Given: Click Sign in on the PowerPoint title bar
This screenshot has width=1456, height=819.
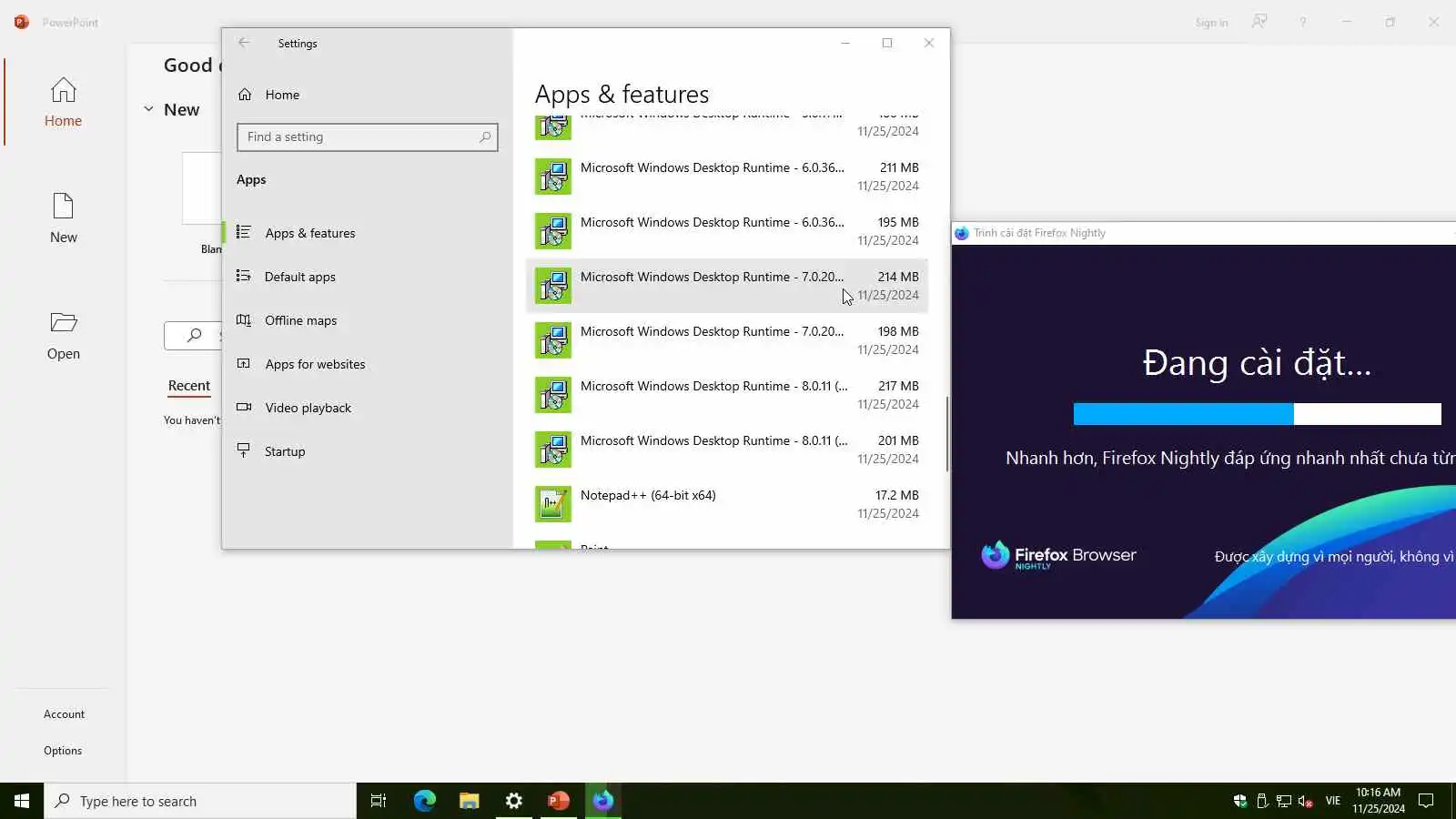Looking at the screenshot, I should (x=1211, y=23).
